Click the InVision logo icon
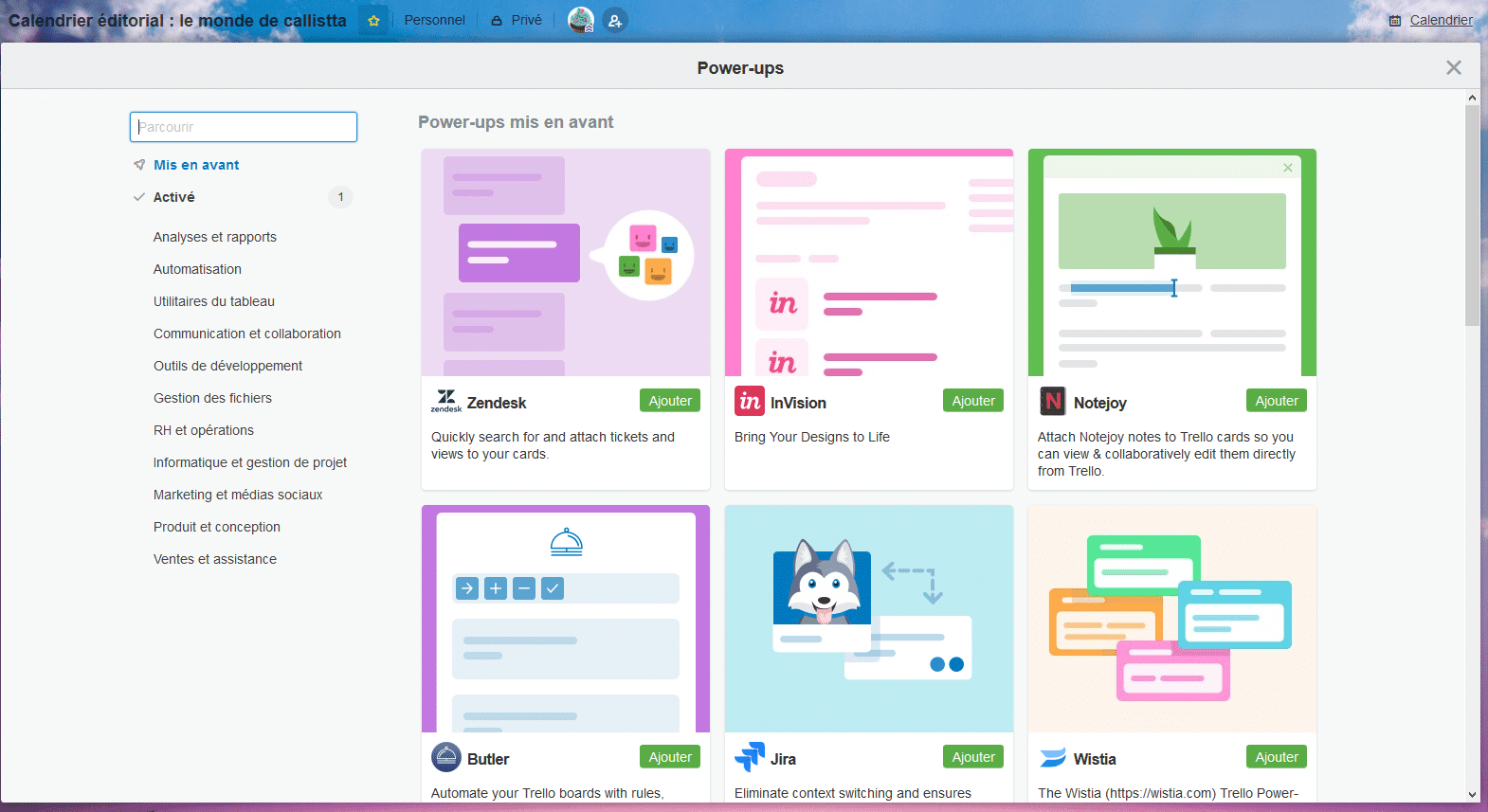This screenshot has height=812, width=1488. coord(750,402)
